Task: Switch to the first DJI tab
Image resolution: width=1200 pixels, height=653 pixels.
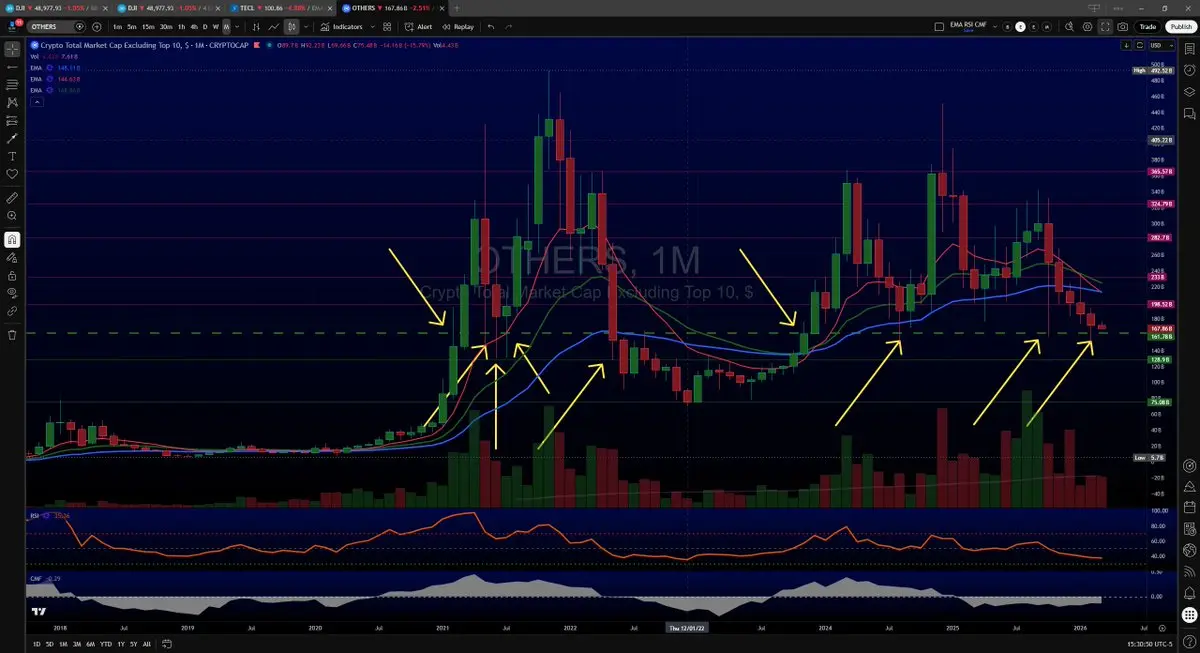Action: click(55, 7)
